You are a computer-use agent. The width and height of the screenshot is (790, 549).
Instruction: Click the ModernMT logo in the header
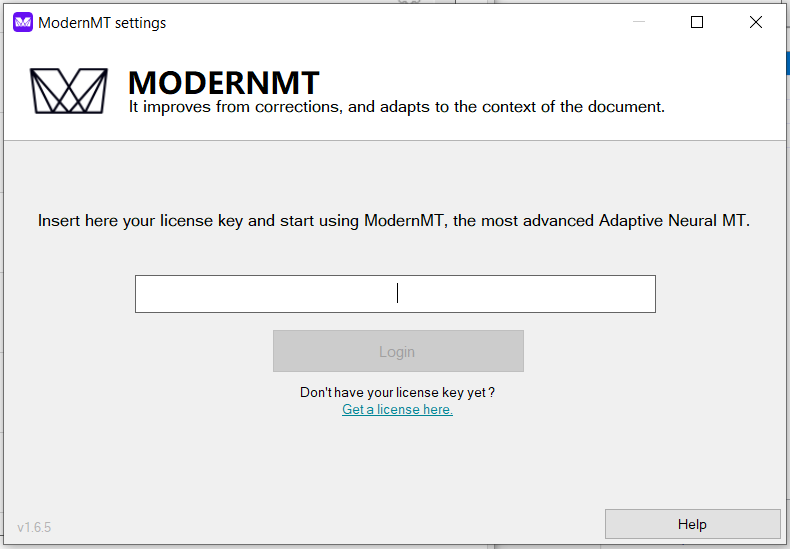pyautogui.click(x=68, y=90)
